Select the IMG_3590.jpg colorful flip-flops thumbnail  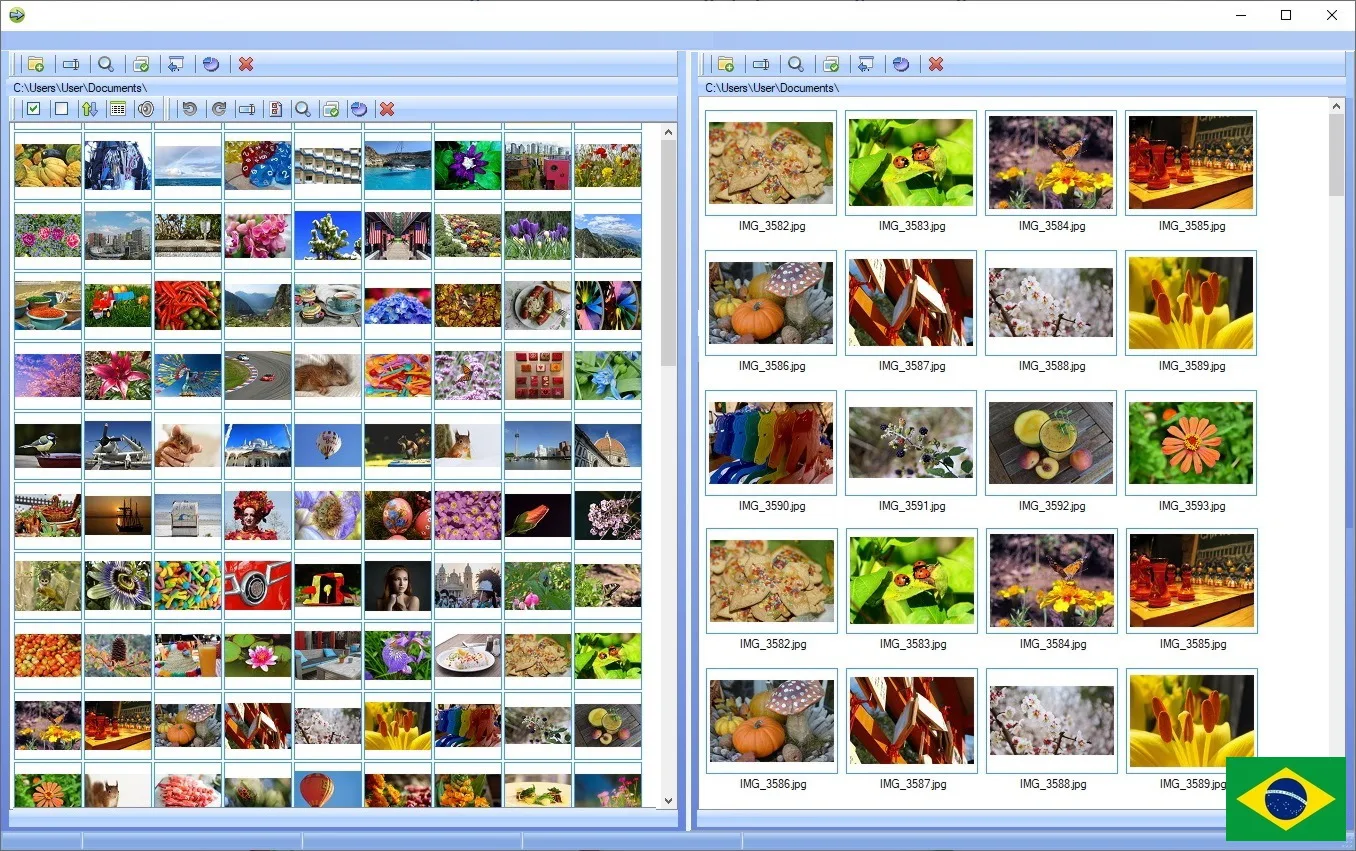(770, 442)
